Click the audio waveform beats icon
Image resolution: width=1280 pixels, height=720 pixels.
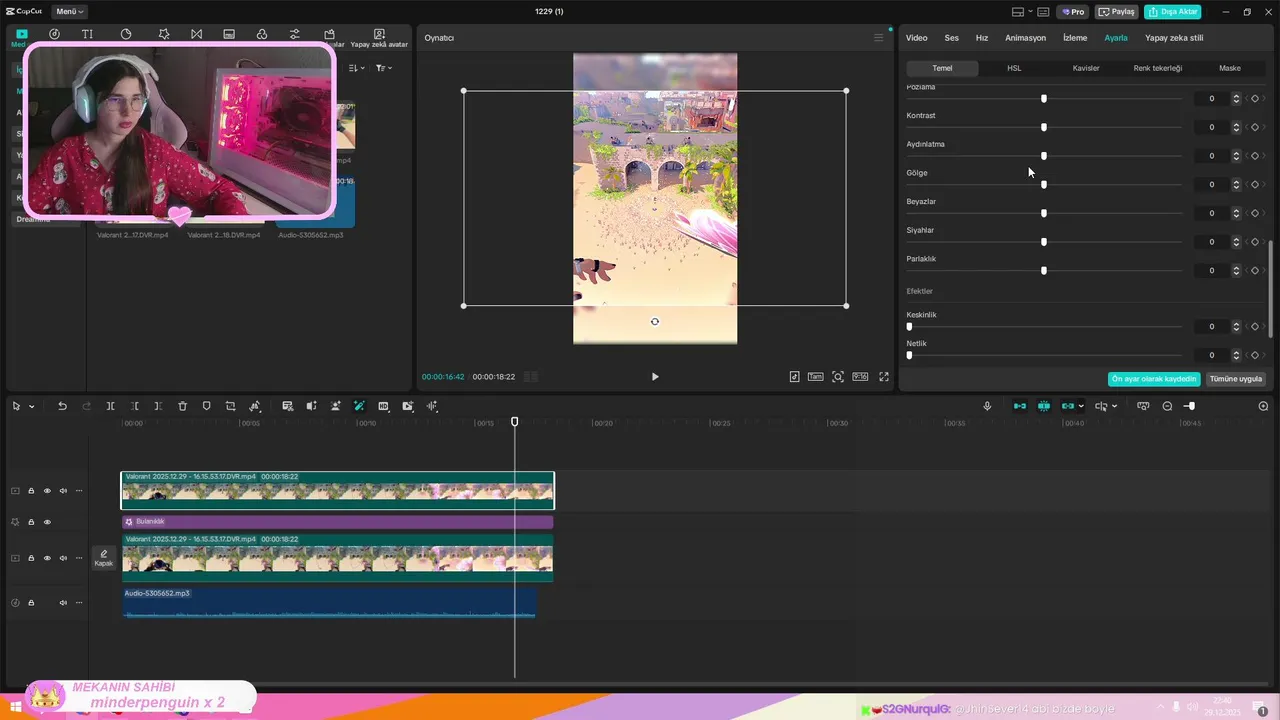432,406
